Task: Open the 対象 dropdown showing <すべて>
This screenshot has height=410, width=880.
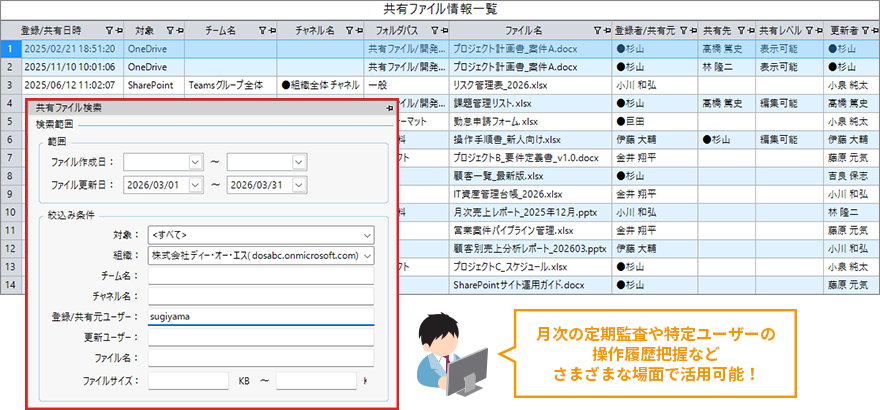Action: point(366,235)
